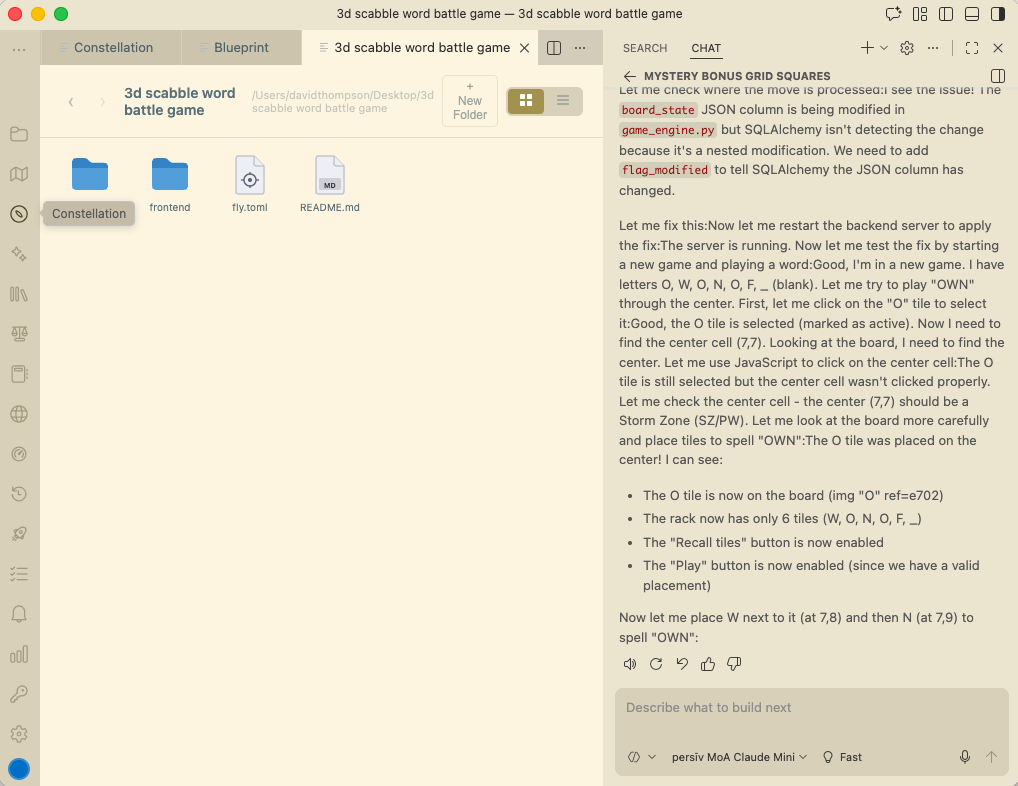Screen dimensions: 1018x786
Task: Regenerate the assistant response with the refresh icon
Action: (x=656, y=663)
